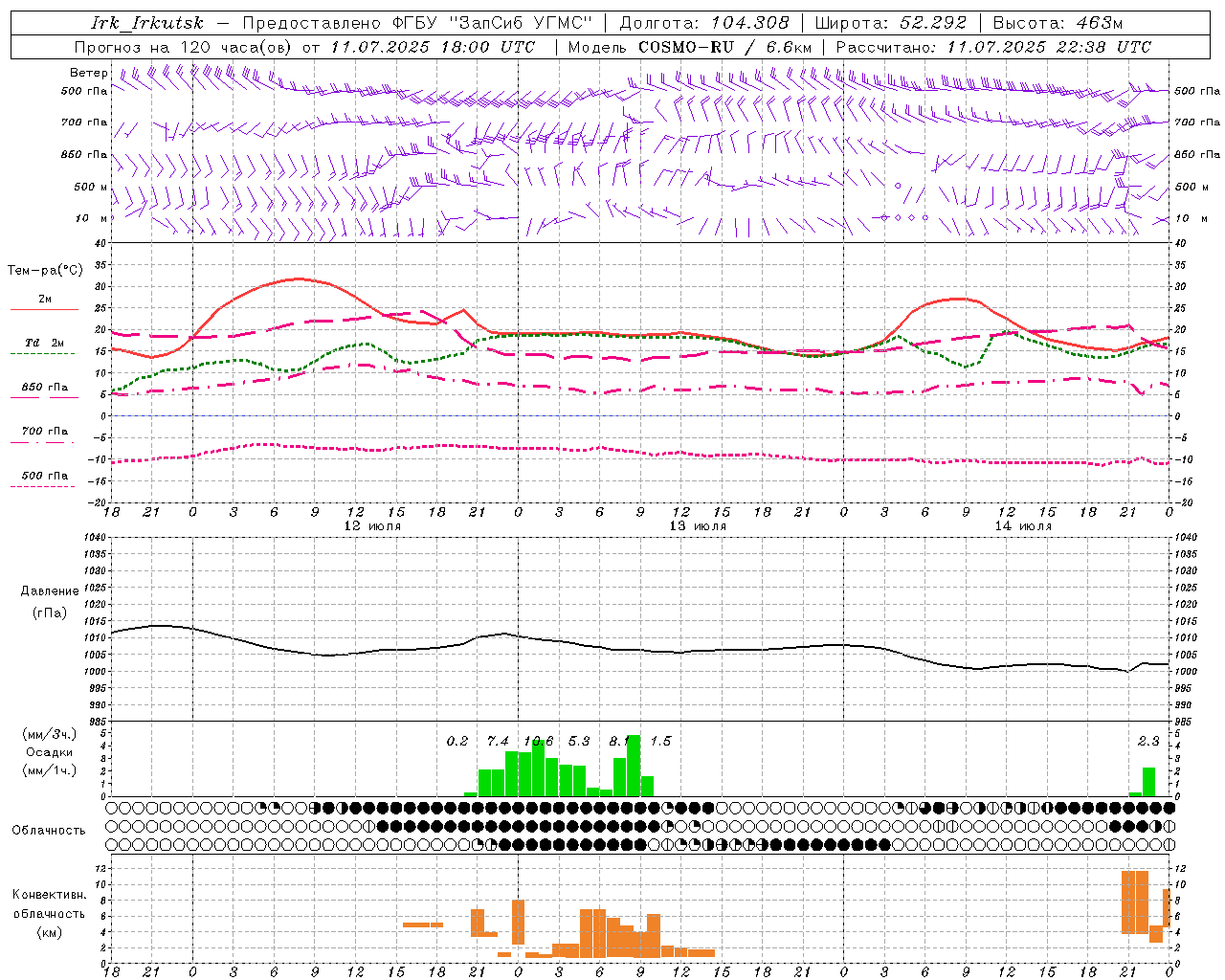Screen dimensions: 1225x980
Task: Click the 700 гПа temperature legend entry
Action: (x=44, y=434)
